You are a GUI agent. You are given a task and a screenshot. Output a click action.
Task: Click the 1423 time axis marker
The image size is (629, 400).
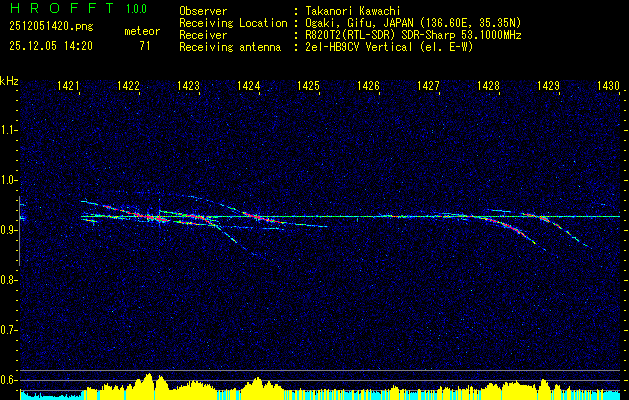coord(189,85)
